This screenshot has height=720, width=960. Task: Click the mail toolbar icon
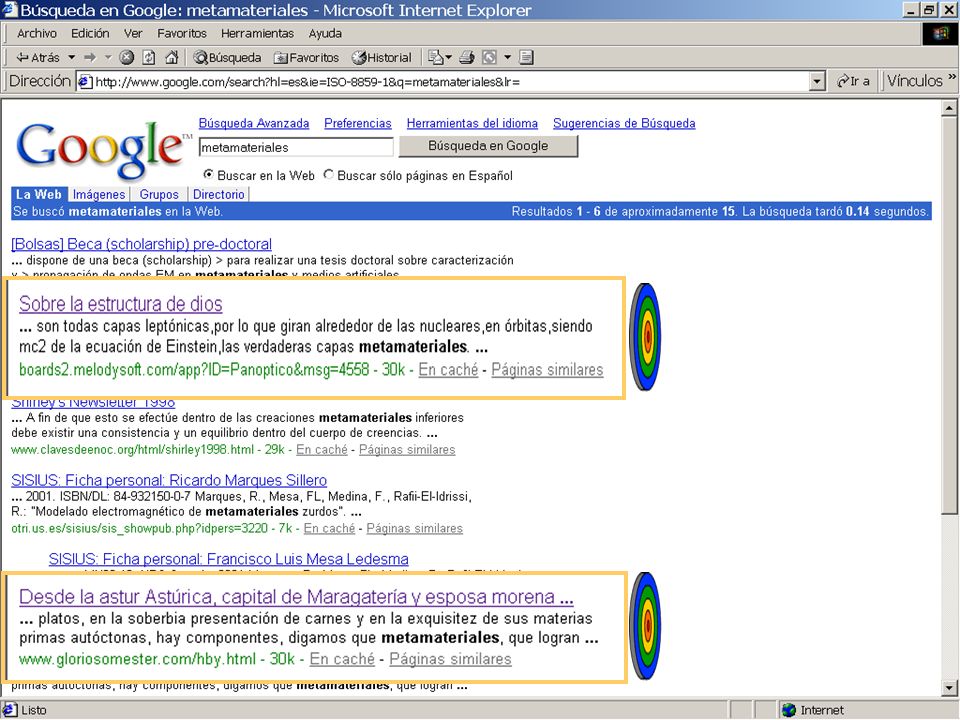click(x=435, y=58)
